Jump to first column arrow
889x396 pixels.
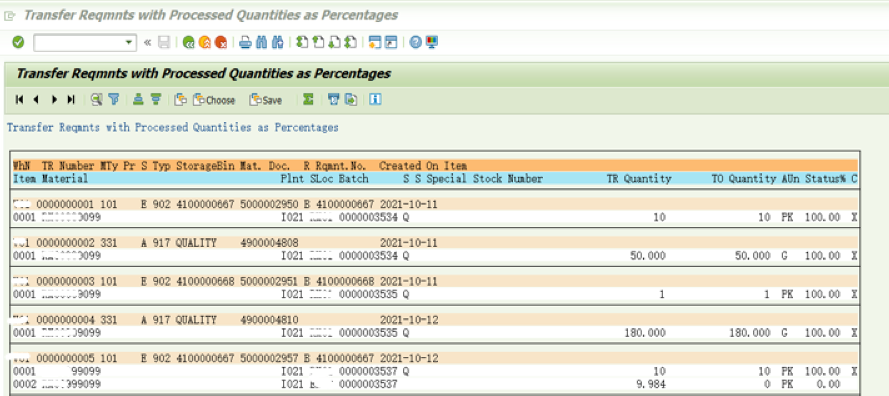pos(19,100)
